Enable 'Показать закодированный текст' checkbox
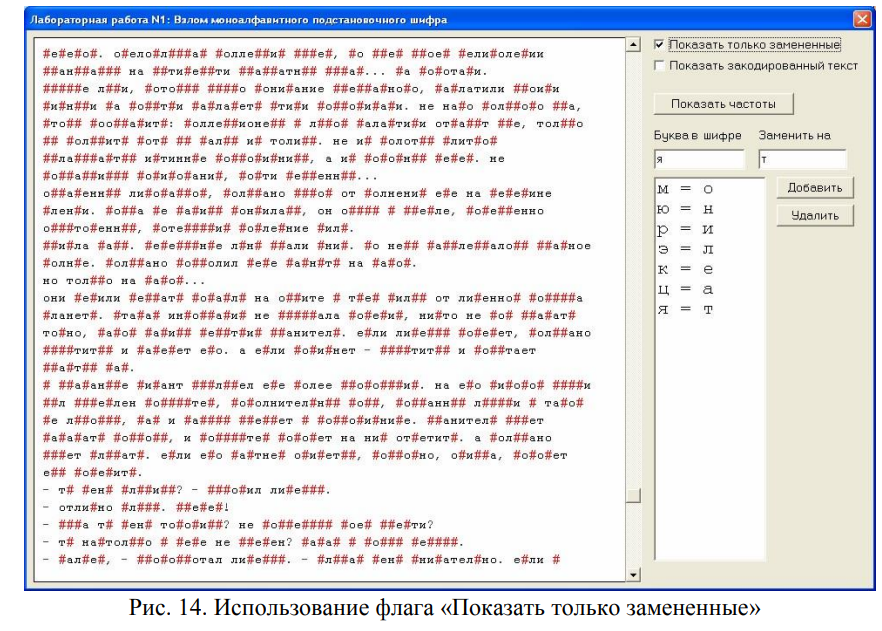The height and width of the screenshot is (631, 882). 659,66
